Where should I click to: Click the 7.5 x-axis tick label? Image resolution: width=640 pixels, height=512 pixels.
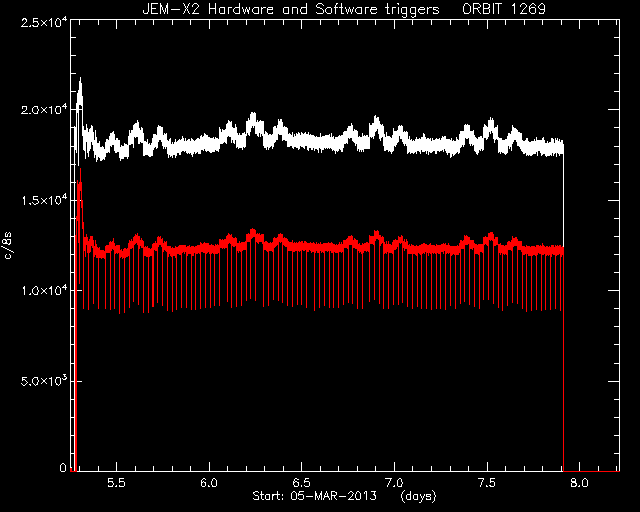(x=487, y=483)
